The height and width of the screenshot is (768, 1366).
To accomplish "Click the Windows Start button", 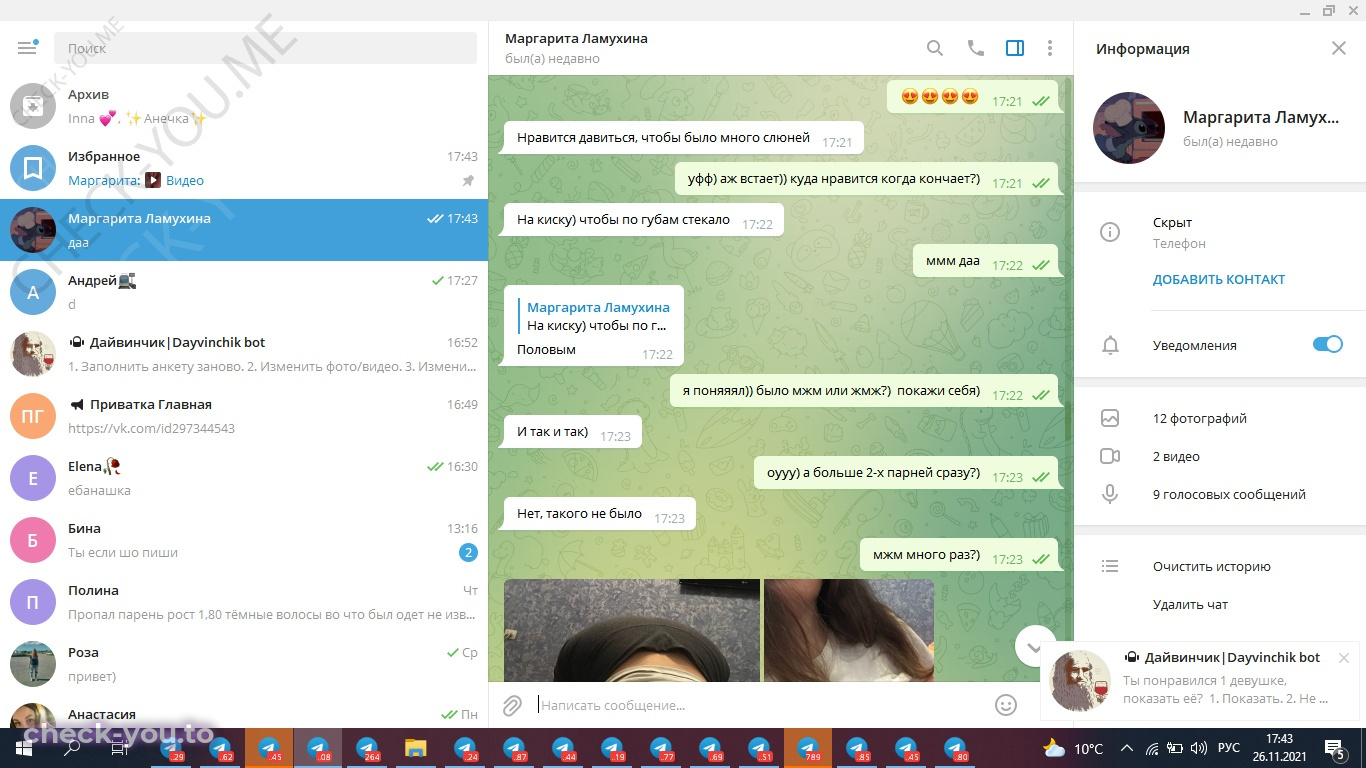I will tap(23, 749).
